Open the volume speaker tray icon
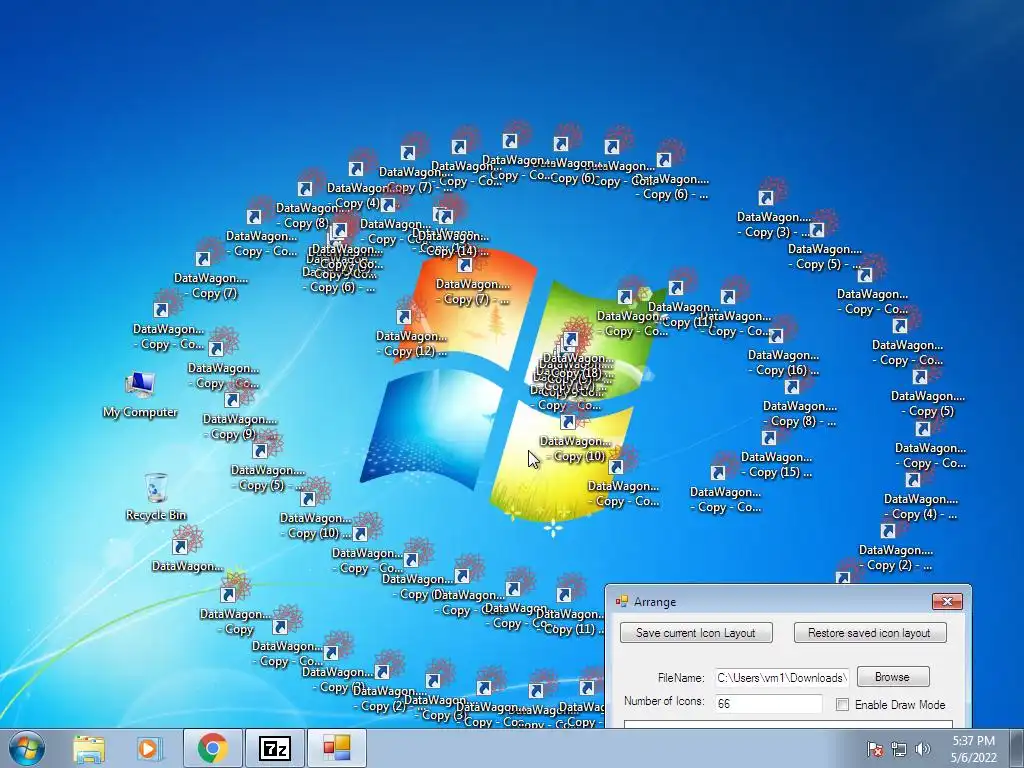Screen dimensions: 1024x768 pyautogui.click(x=923, y=749)
